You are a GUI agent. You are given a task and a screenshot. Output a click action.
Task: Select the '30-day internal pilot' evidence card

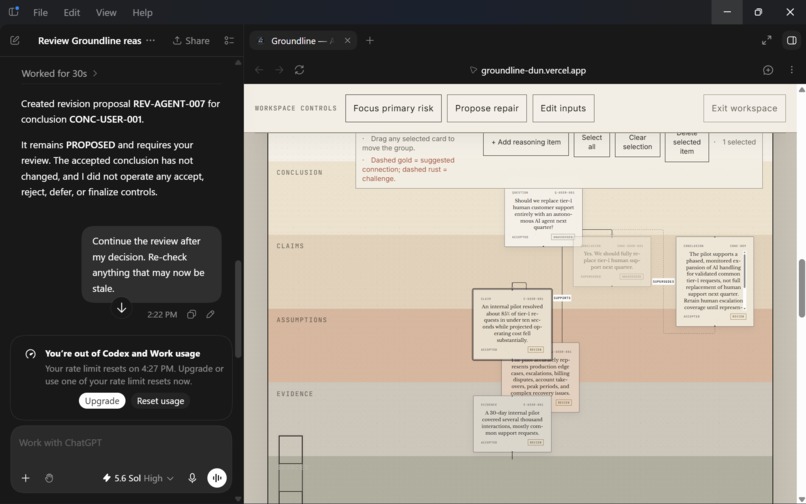[512, 423]
